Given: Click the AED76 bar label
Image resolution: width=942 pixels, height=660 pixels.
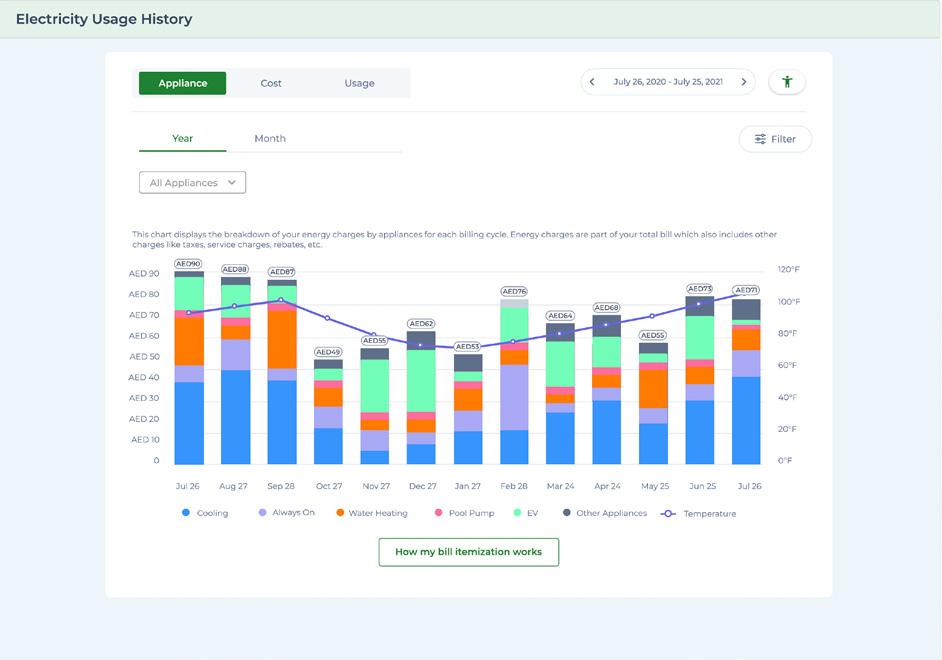Looking at the screenshot, I should point(514,291).
